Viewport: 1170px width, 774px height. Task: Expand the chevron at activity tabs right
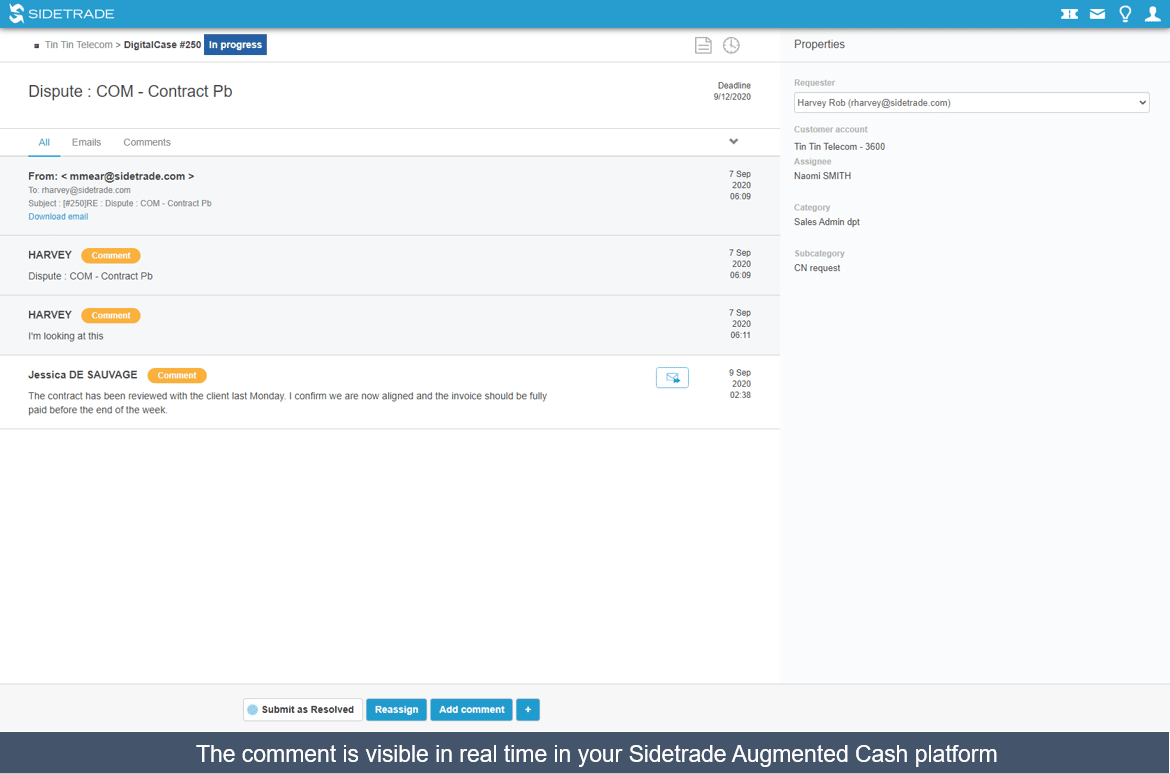tap(733, 141)
